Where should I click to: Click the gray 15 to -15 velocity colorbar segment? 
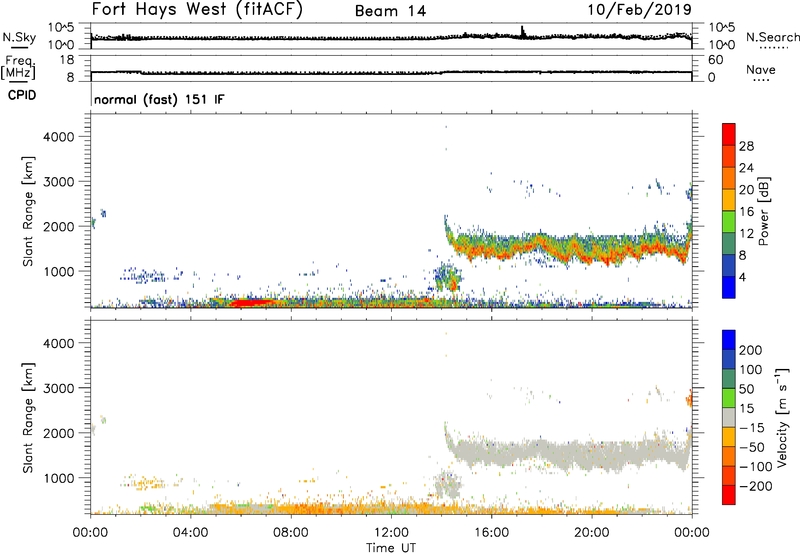pos(729,417)
